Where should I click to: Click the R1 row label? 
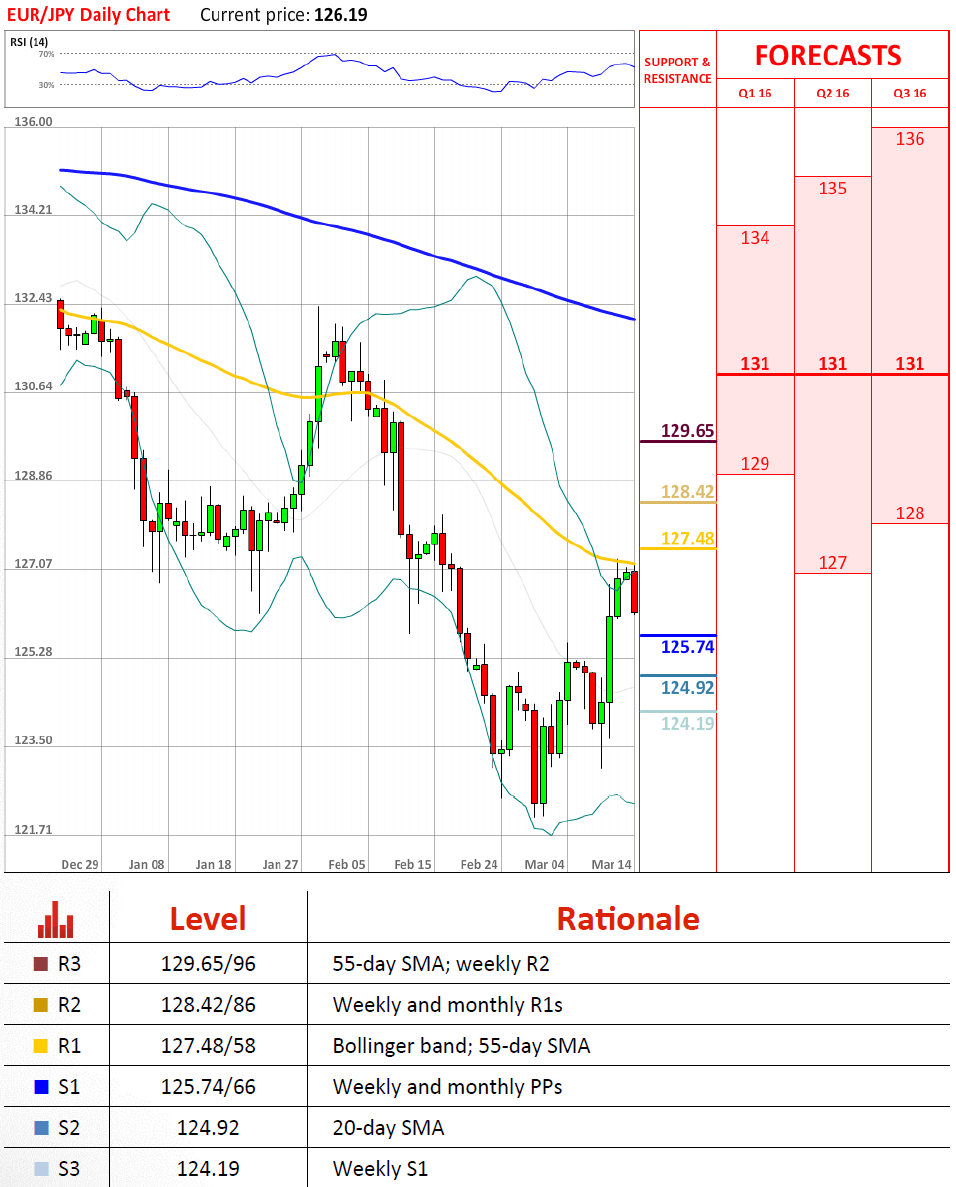pos(69,1045)
